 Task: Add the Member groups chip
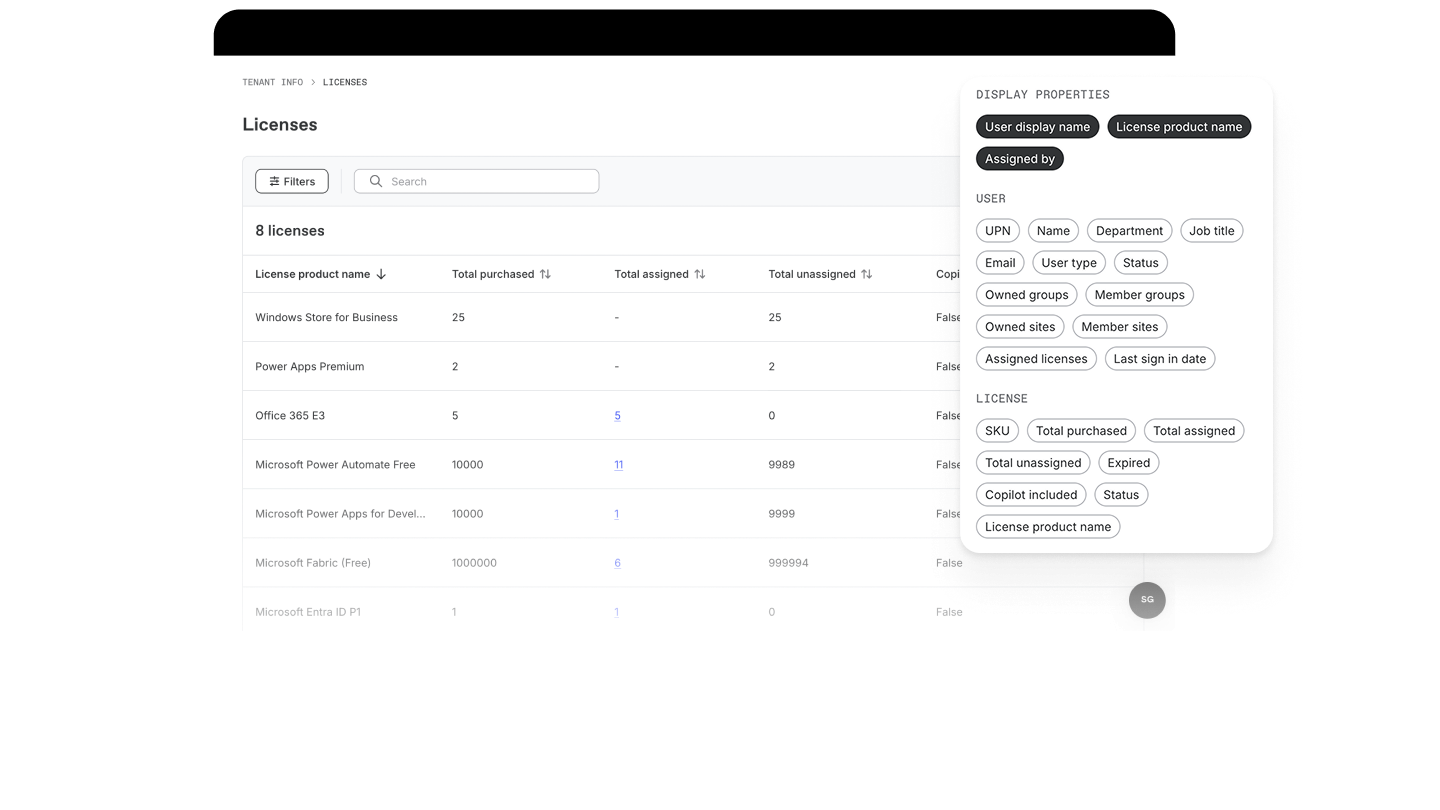[1139, 295]
